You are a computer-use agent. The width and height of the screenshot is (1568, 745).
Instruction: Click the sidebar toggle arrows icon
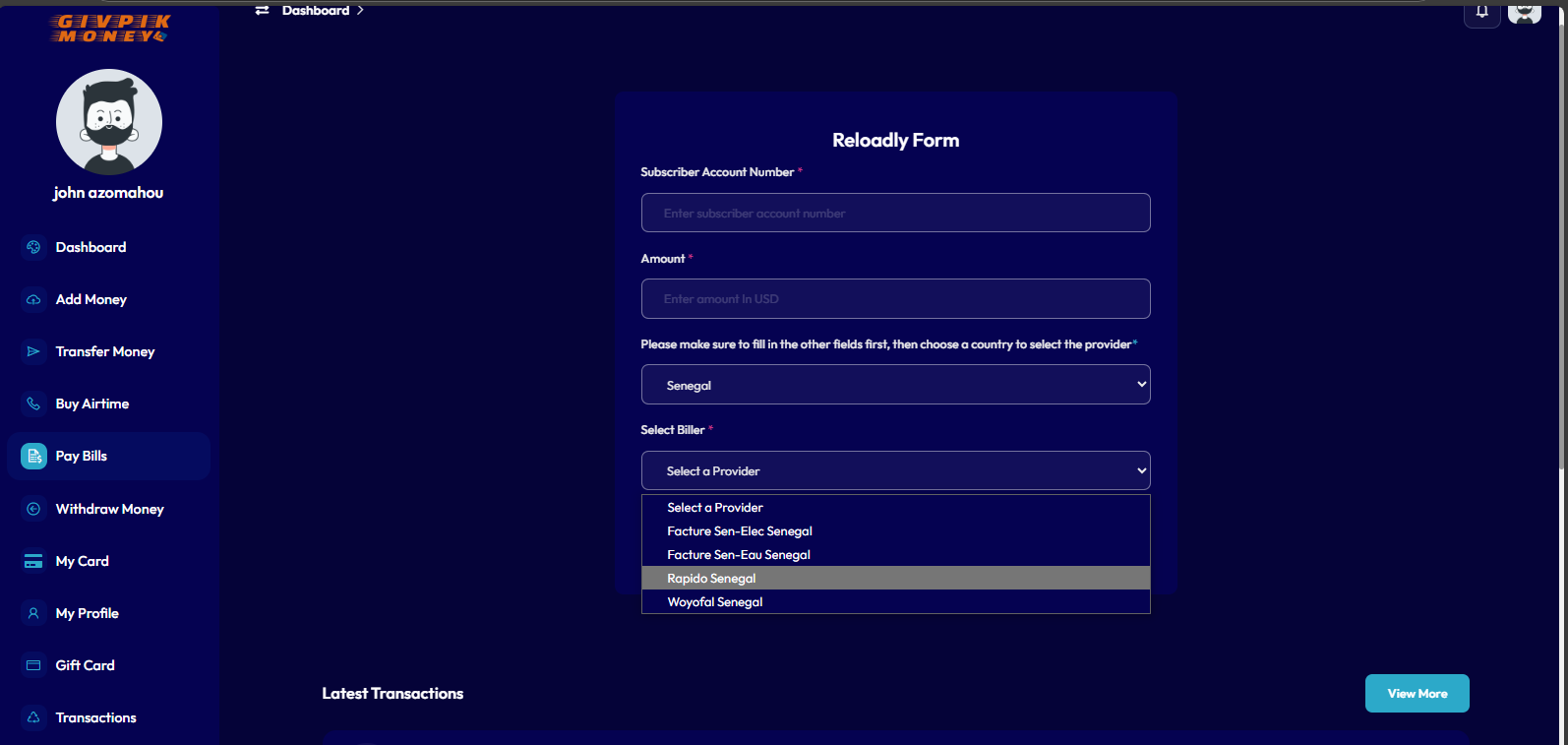(262, 10)
